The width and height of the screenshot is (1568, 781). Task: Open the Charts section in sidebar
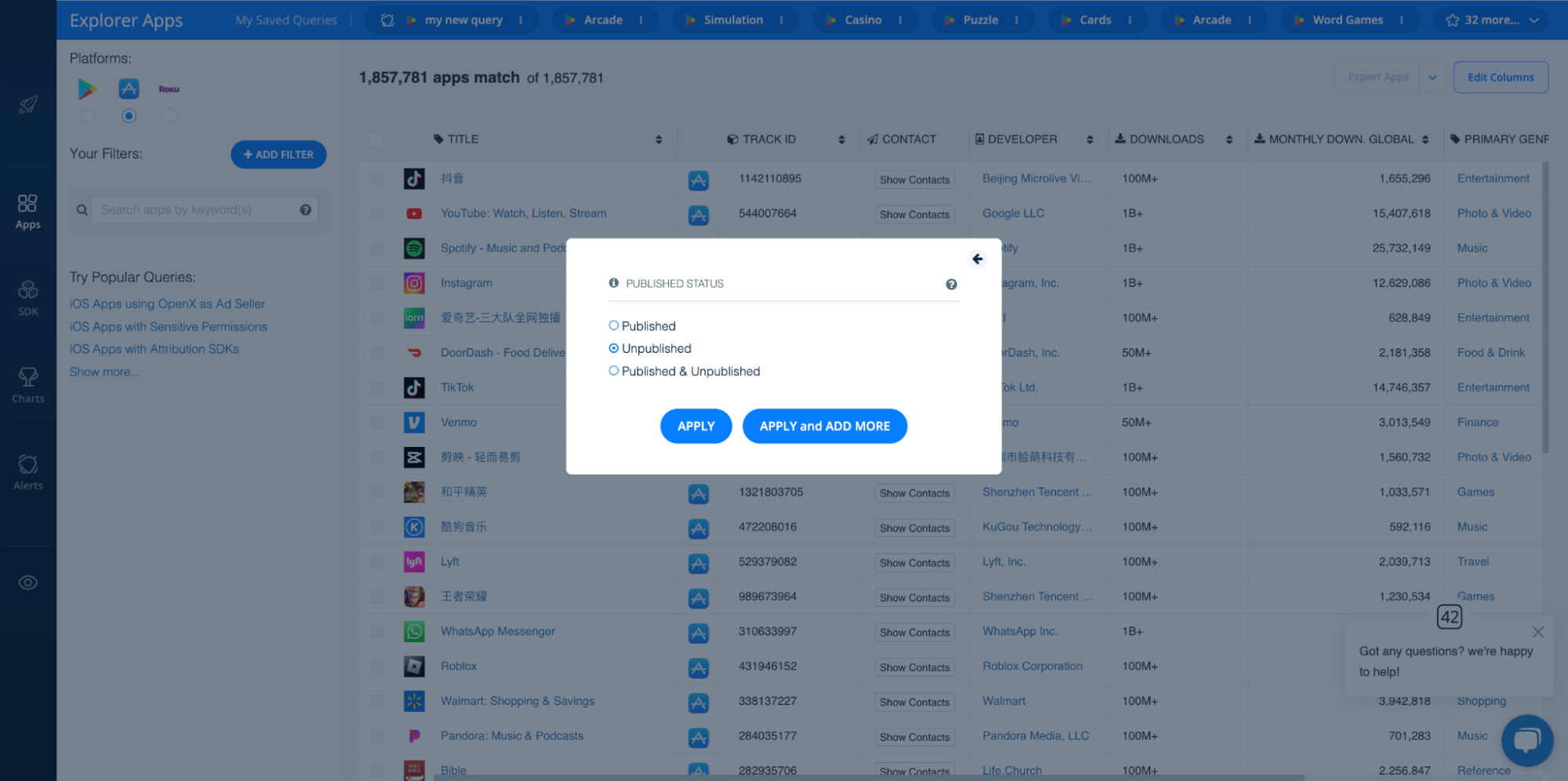(x=28, y=386)
